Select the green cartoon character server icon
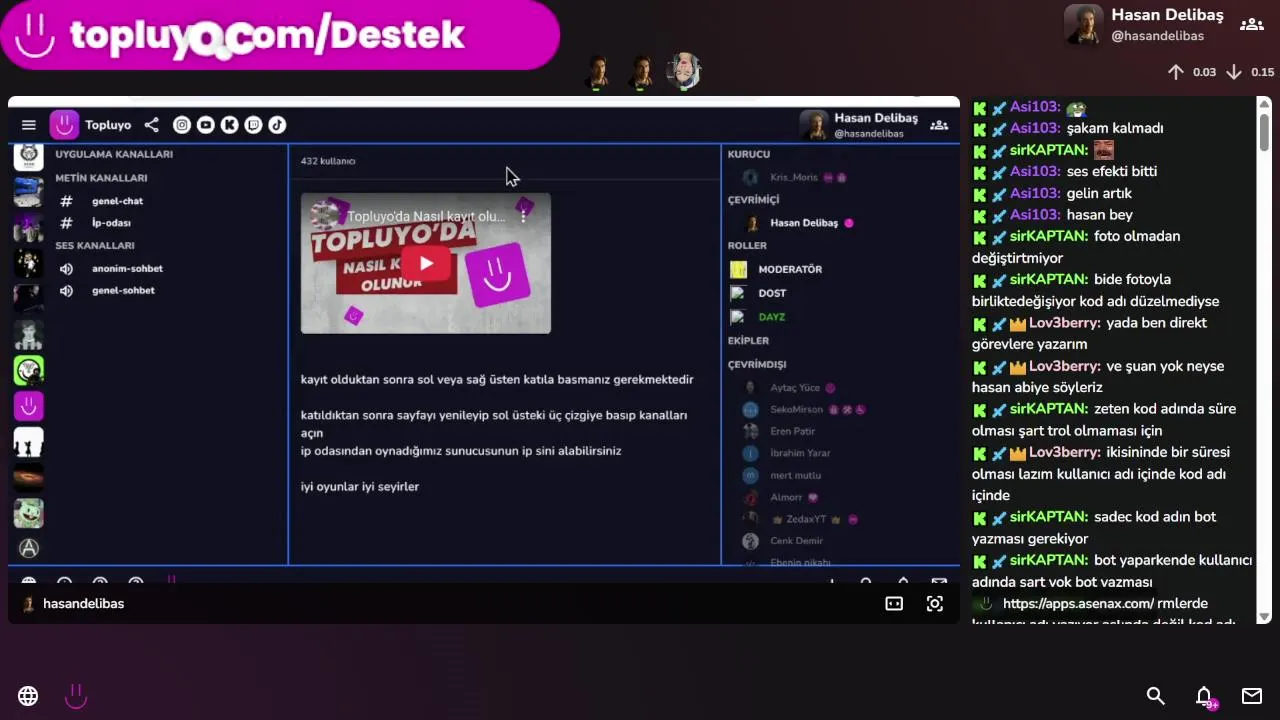The height and width of the screenshot is (720, 1280). pyautogui.click(x=29, y=513)
